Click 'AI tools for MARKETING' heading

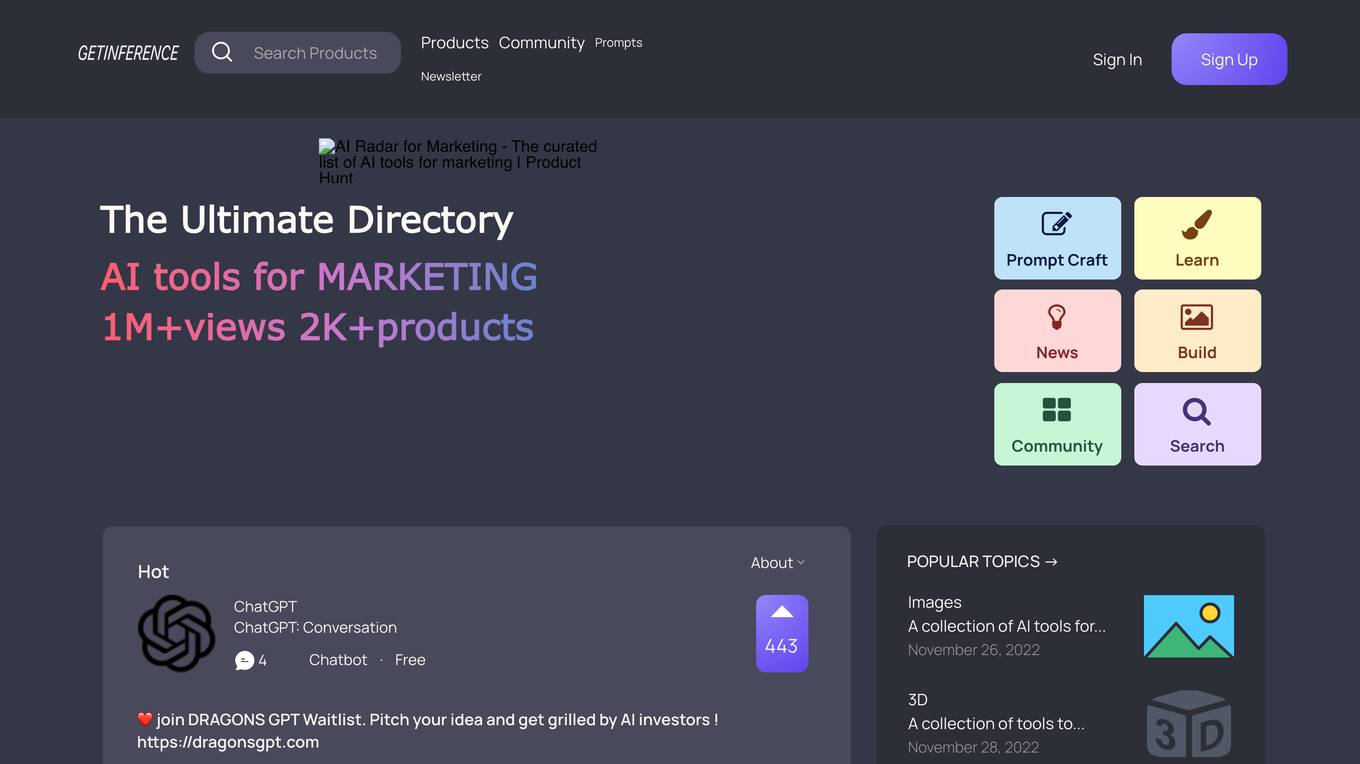tap(319, 276)
